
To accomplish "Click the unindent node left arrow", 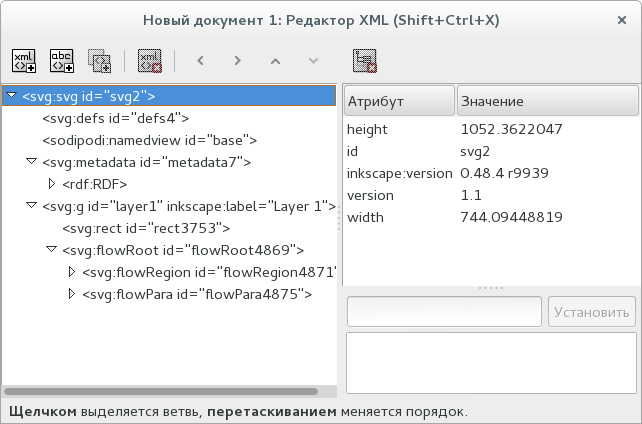I will pyautogui.click(x=200, y=60).
